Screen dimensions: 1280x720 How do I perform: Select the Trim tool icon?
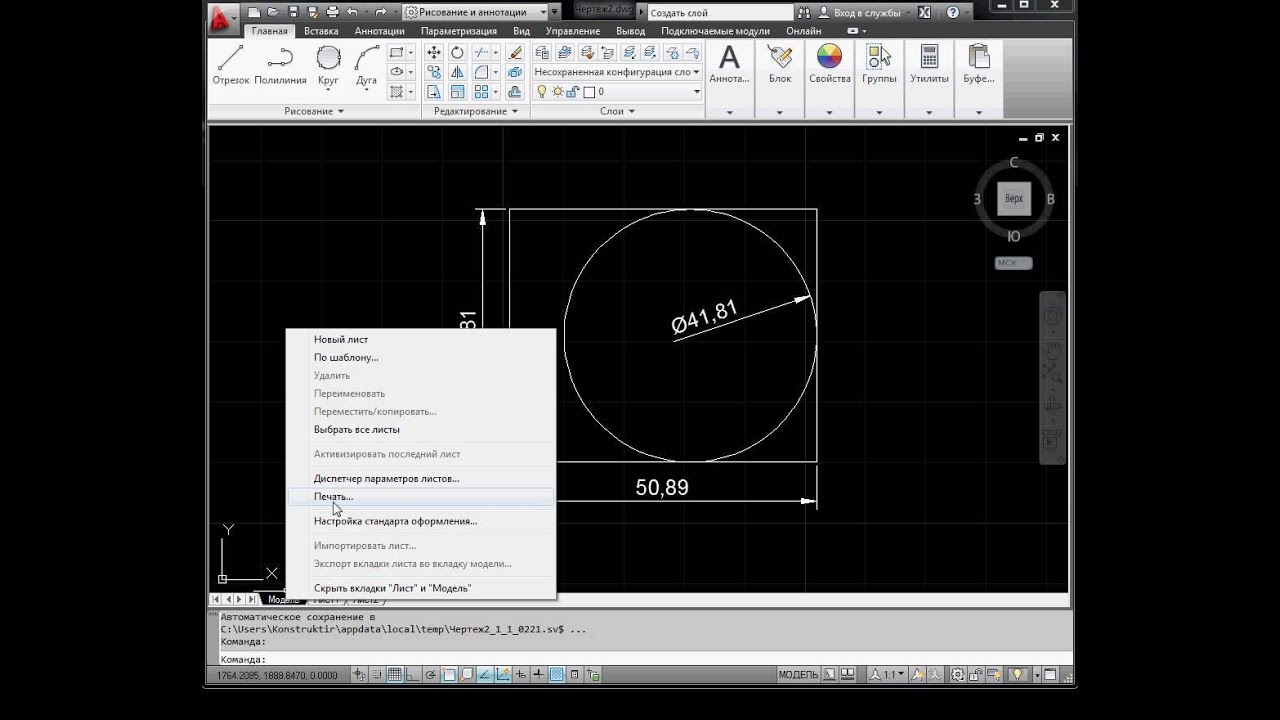click(481, 53)
